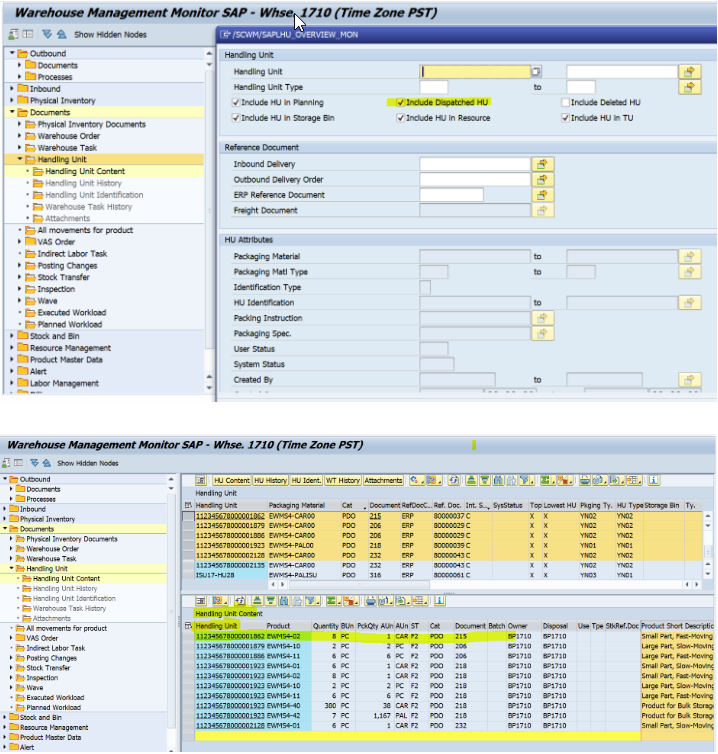
Task: Click the WT History button
Action: pos(343,480)
